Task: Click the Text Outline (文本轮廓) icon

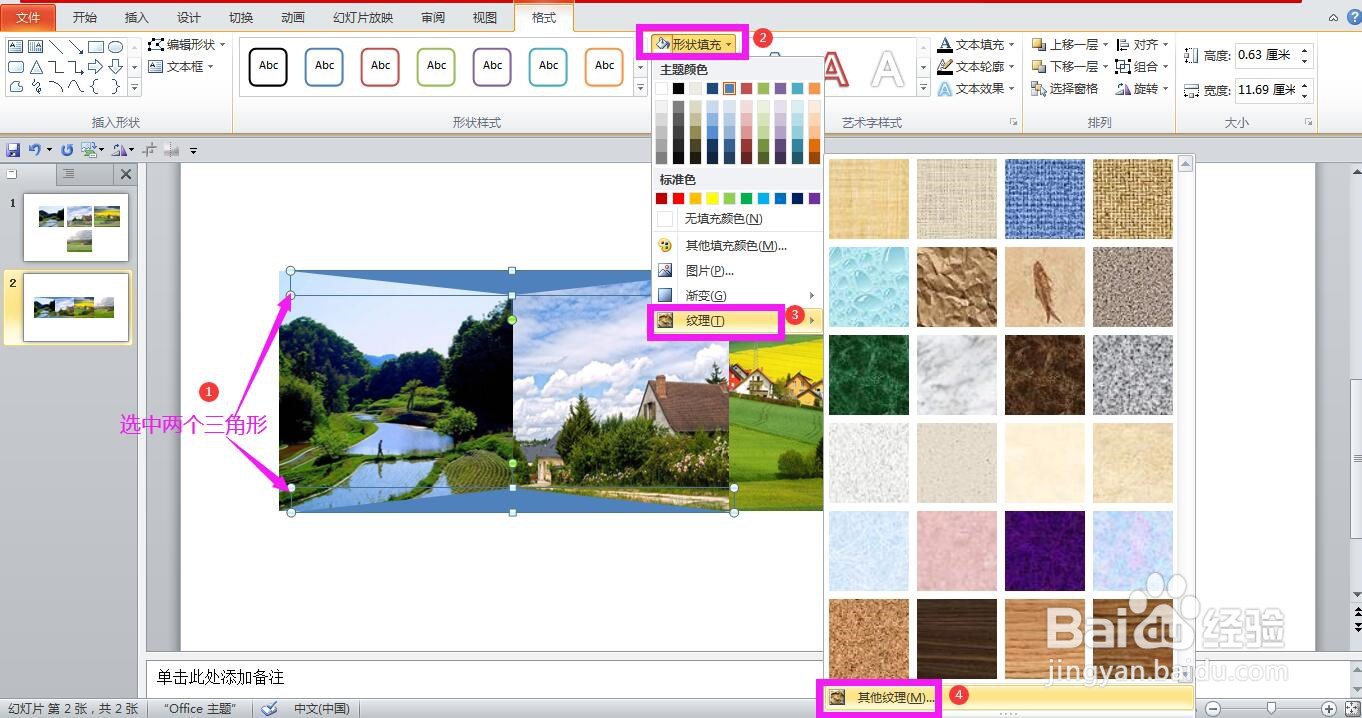Action: coord(945,67)
